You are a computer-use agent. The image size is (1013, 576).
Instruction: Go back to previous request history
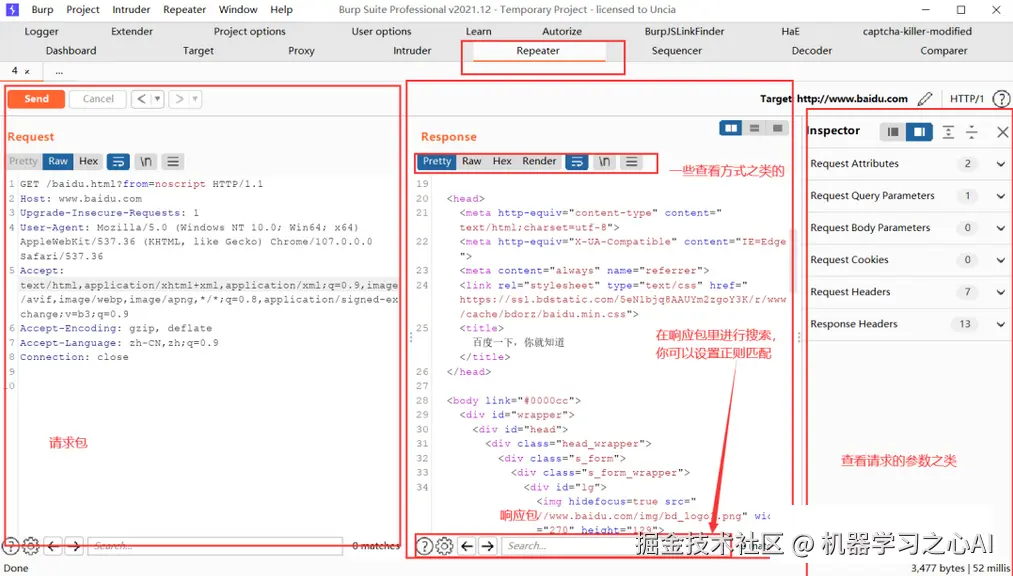pyautogui.click(x=141, y=99)
